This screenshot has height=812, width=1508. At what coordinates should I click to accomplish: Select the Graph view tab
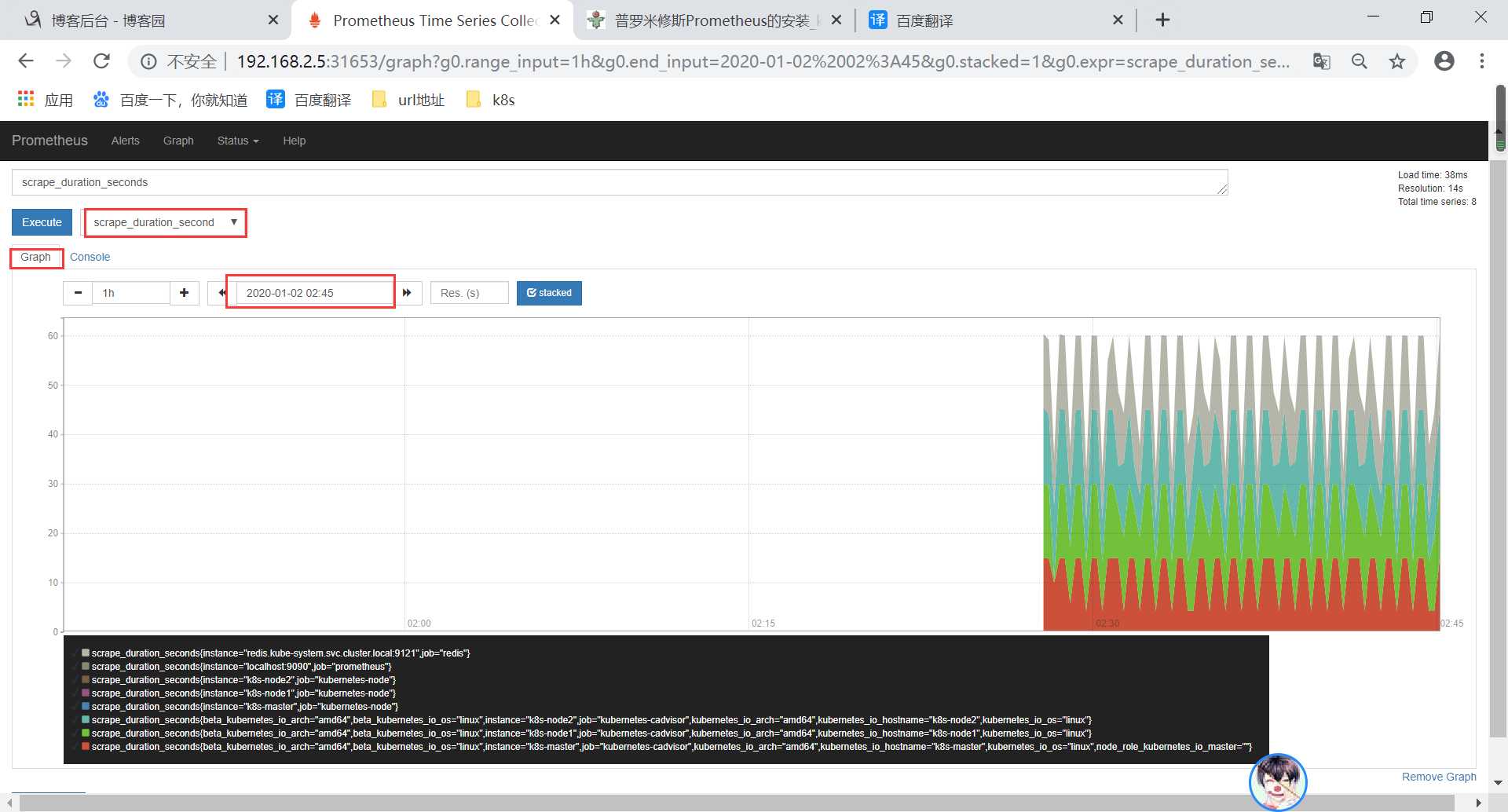35,257
